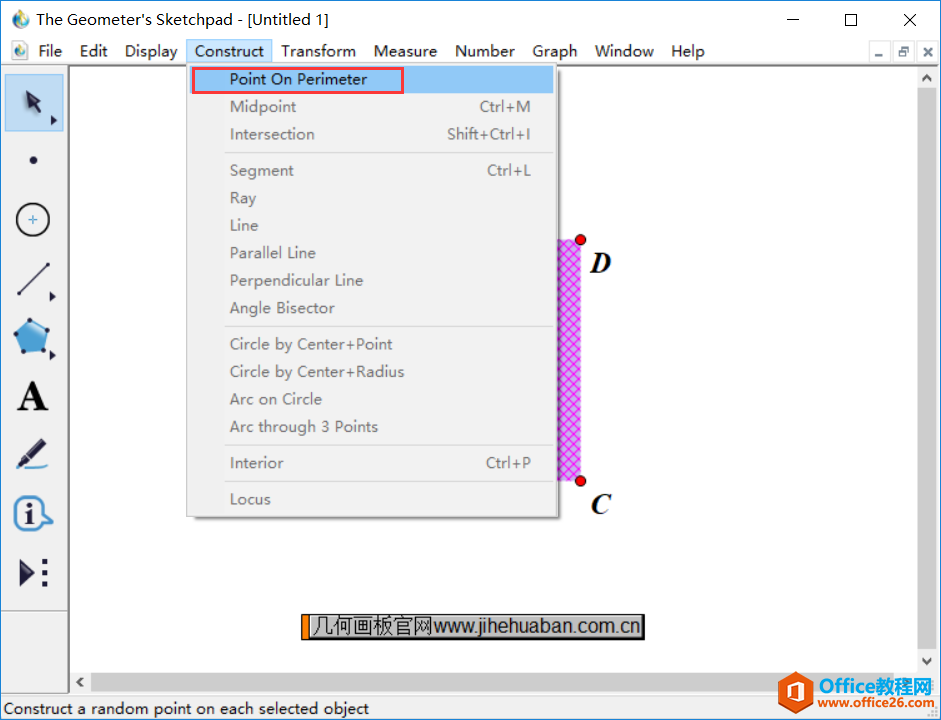Select the Text tool

coord(32,397)
